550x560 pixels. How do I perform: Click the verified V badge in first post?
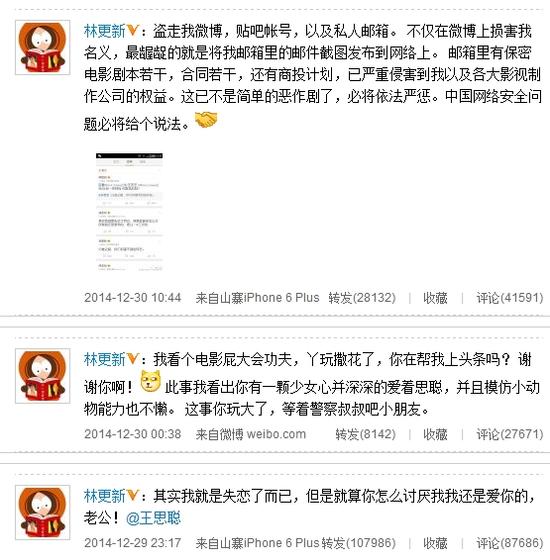point(132,31)
